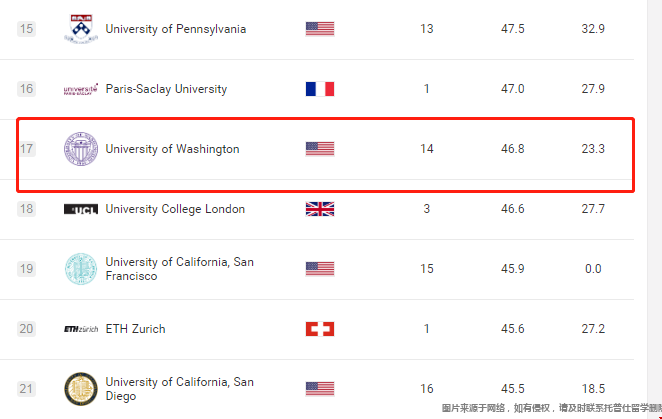
Task: Click the Paris-Saclay University logo
Action: click(80, 89)
